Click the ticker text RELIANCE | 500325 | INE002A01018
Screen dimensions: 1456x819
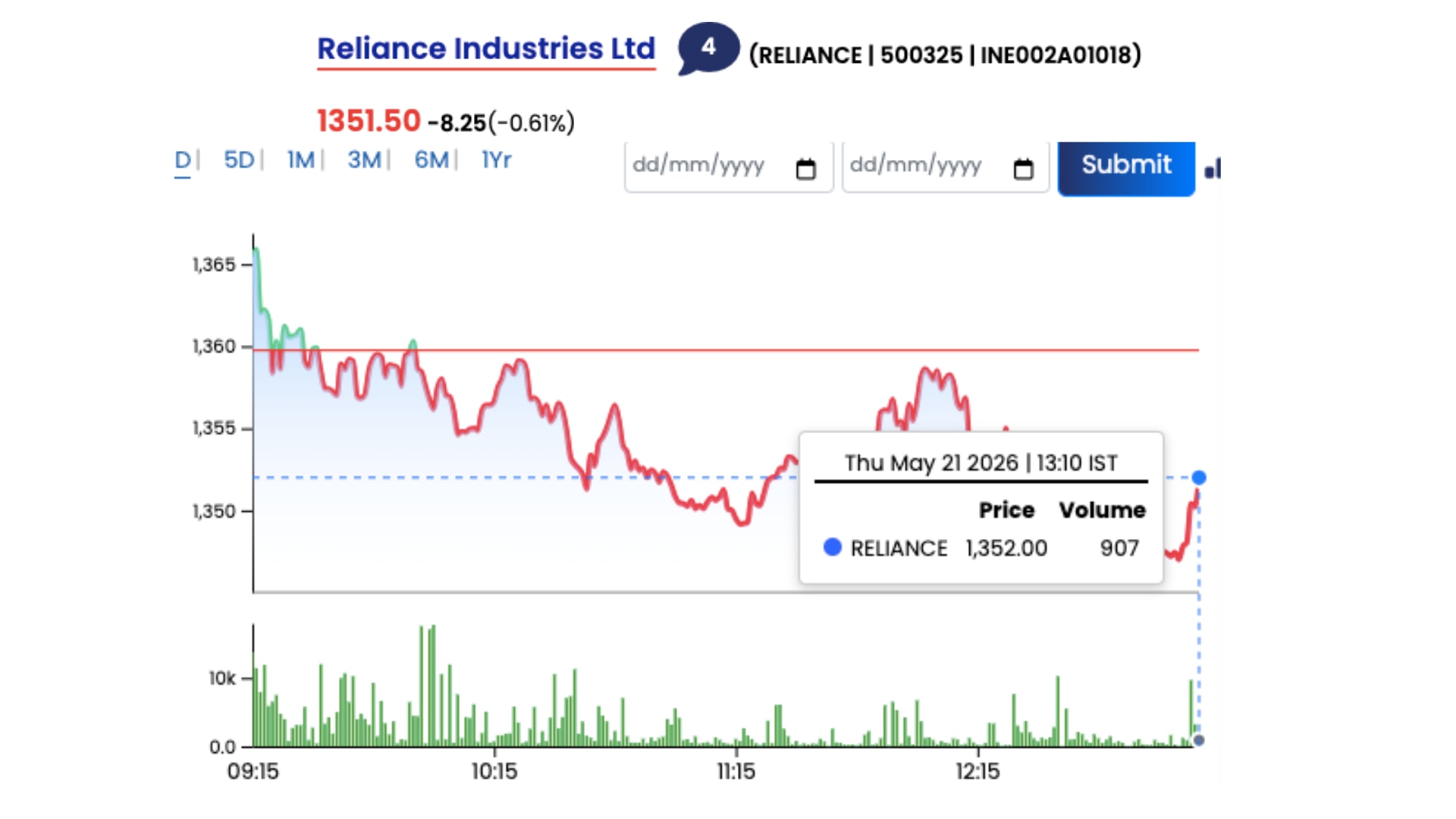click(x=945, y=55)
